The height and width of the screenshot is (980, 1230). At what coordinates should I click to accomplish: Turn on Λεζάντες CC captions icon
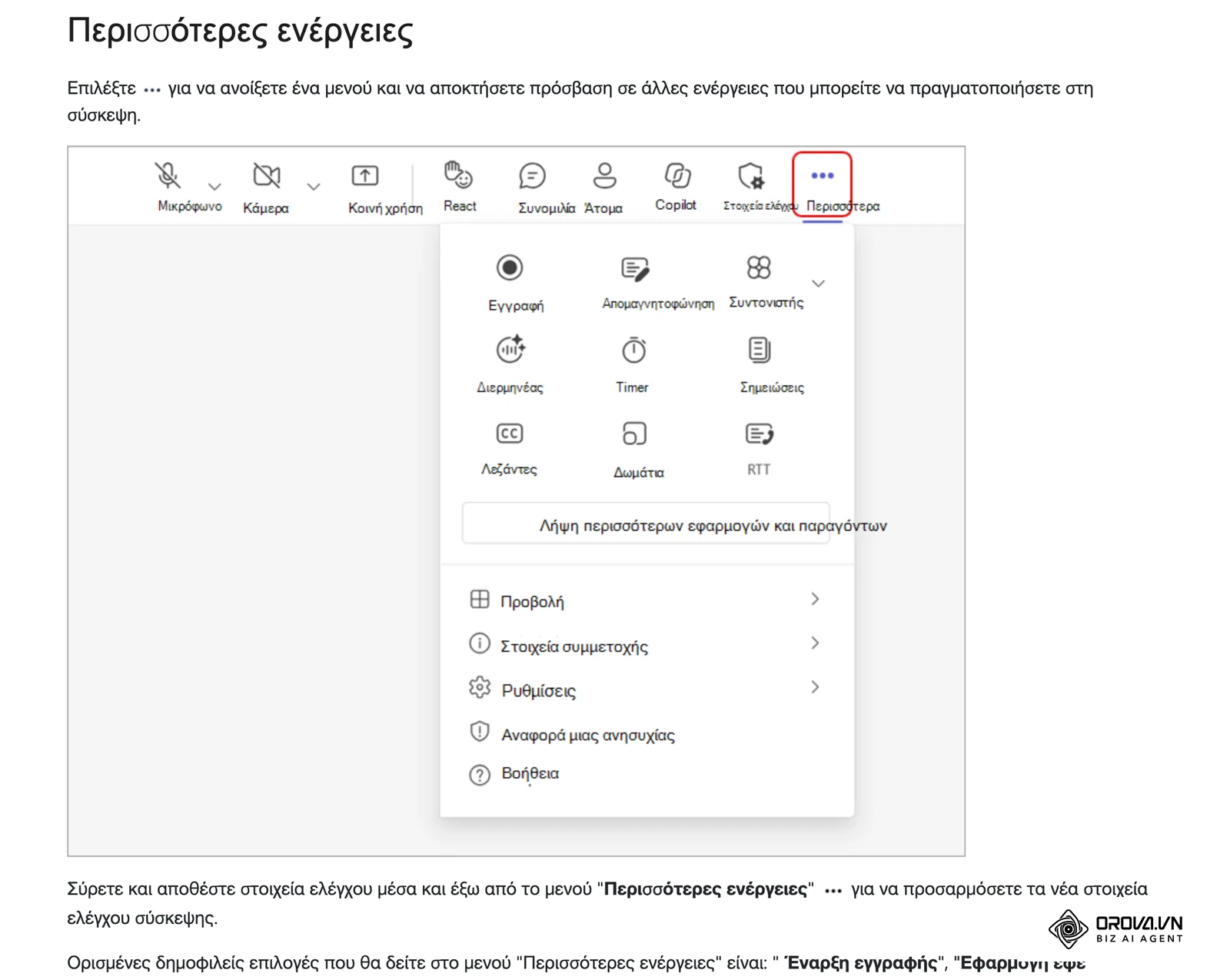point(510,434)
